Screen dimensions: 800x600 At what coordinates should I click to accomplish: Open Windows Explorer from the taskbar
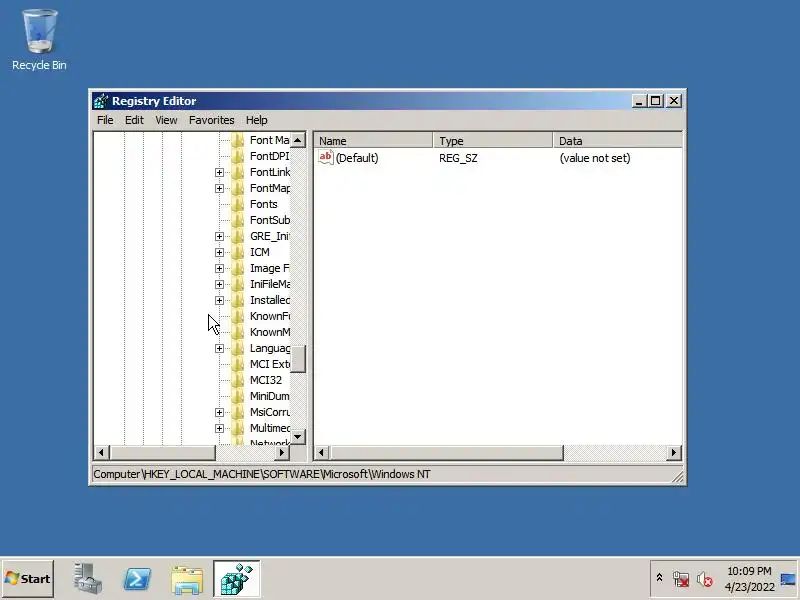(x=187, y=579)
